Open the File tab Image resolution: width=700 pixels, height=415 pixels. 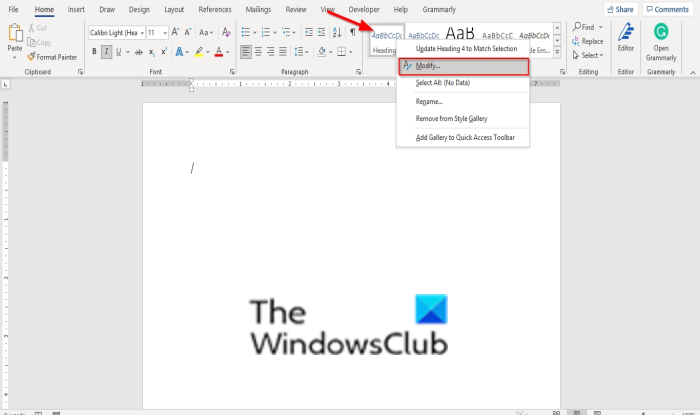point(13,9)
